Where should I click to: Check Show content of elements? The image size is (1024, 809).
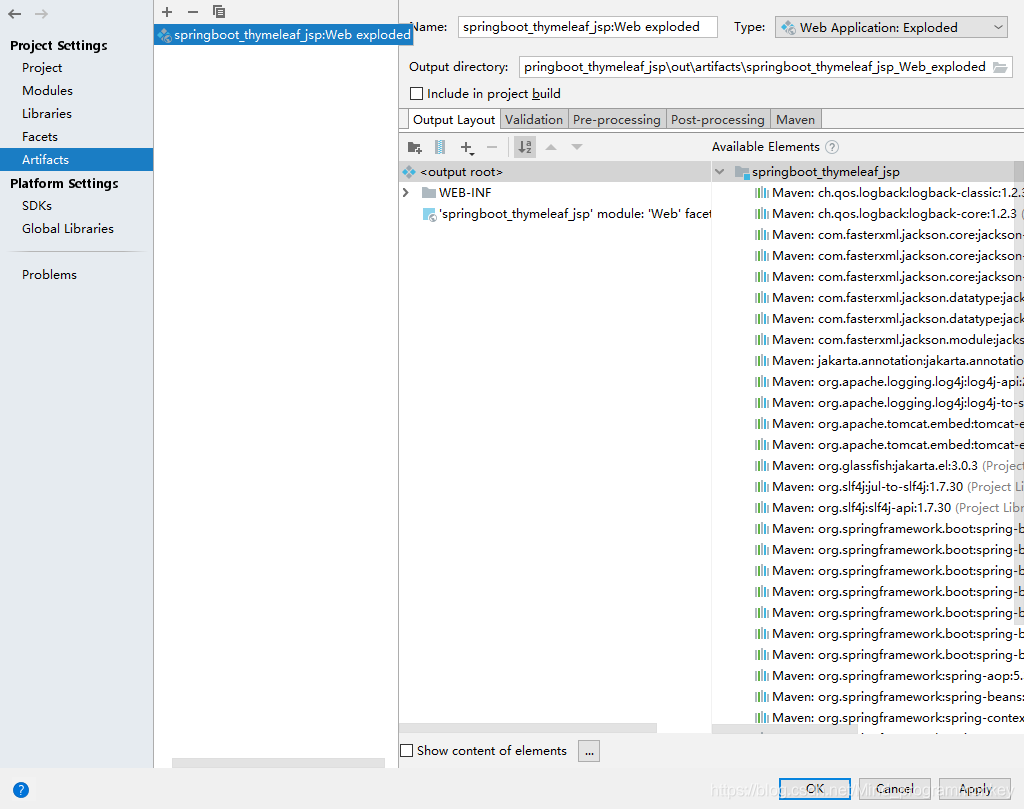tap(406, 750)
